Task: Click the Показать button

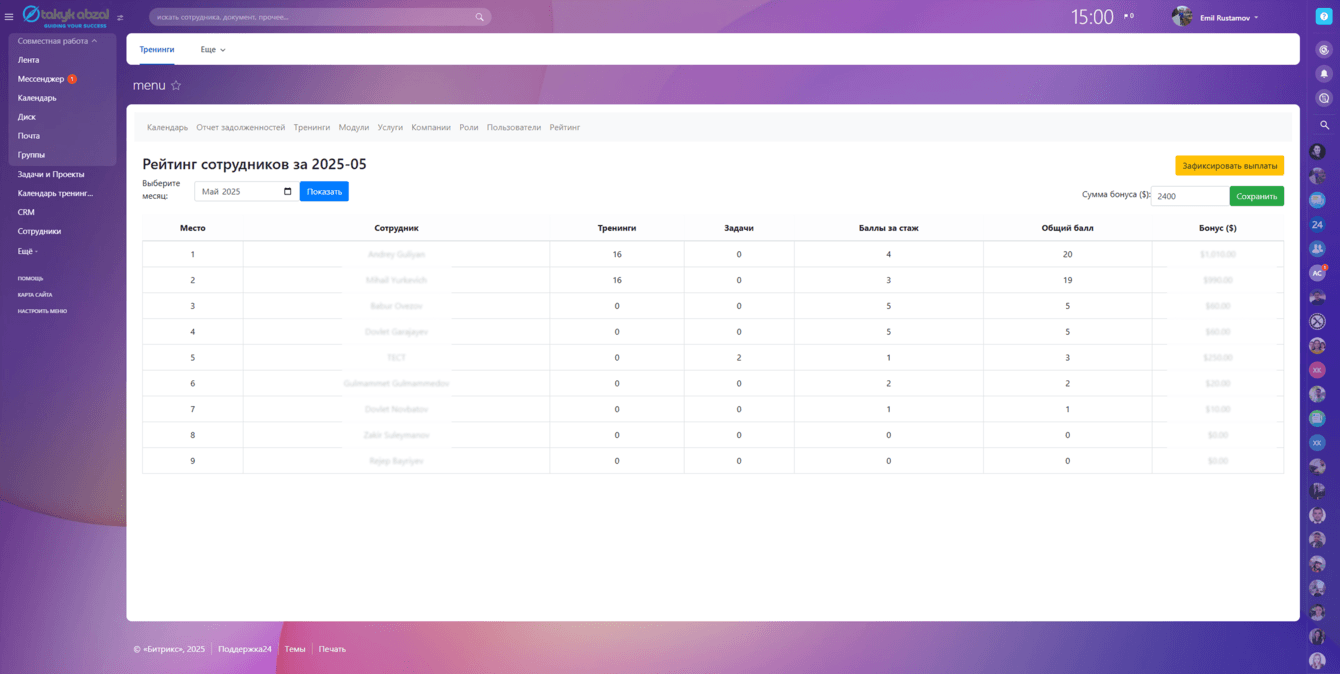Action: tap(324, 191)
